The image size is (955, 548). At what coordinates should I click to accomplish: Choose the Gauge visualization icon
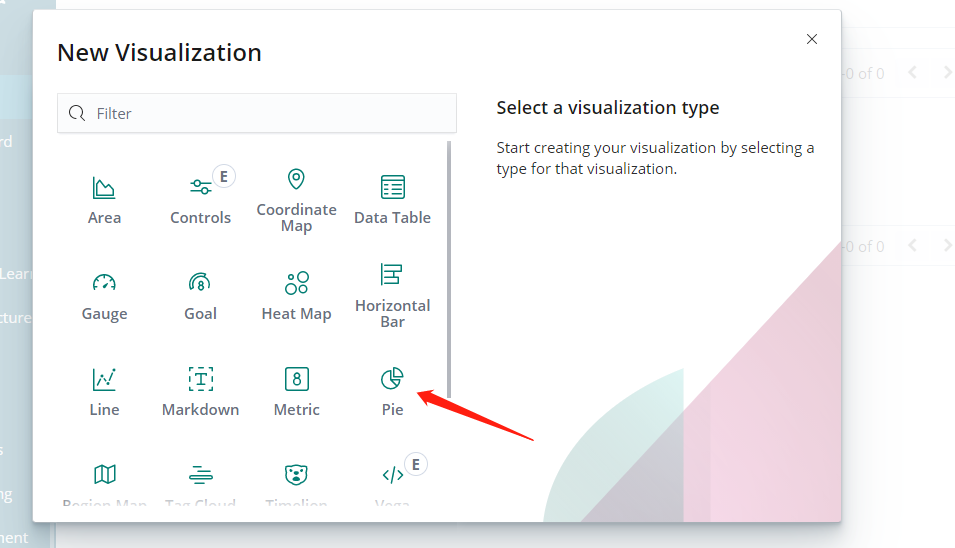coord(104,283)
